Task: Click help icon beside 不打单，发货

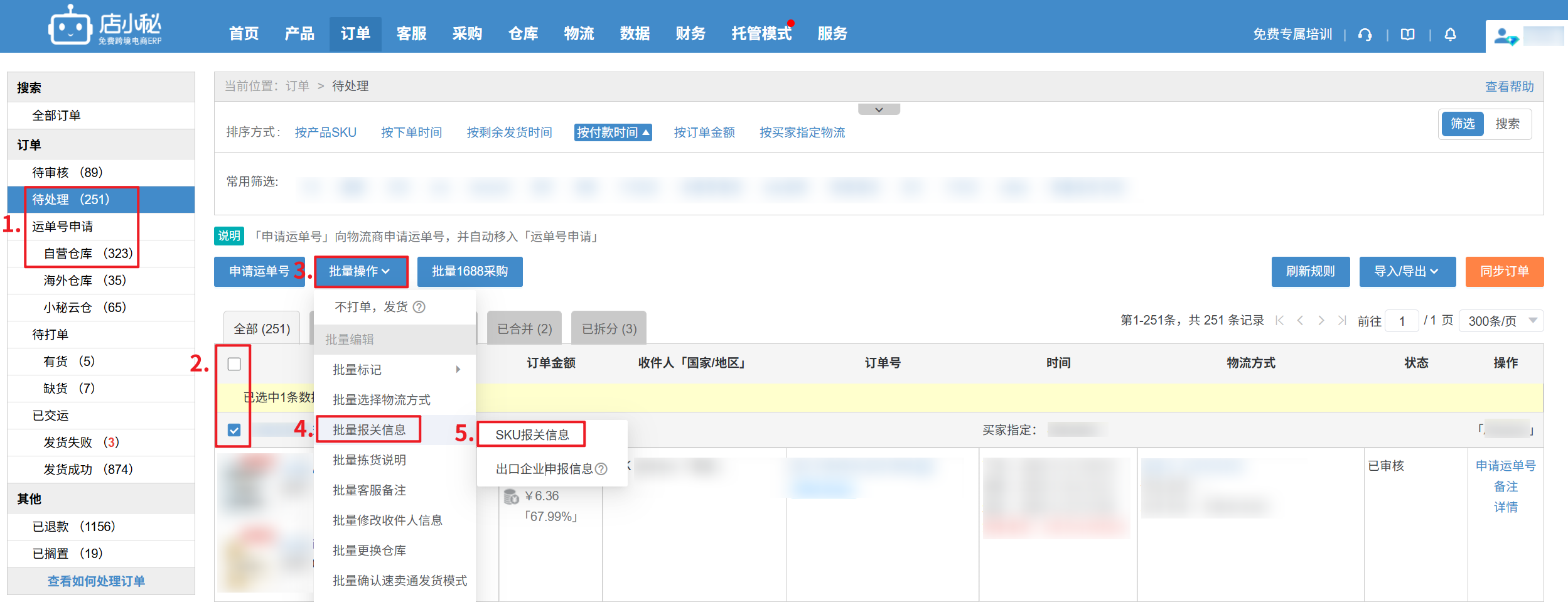Action: pos(419,307)
